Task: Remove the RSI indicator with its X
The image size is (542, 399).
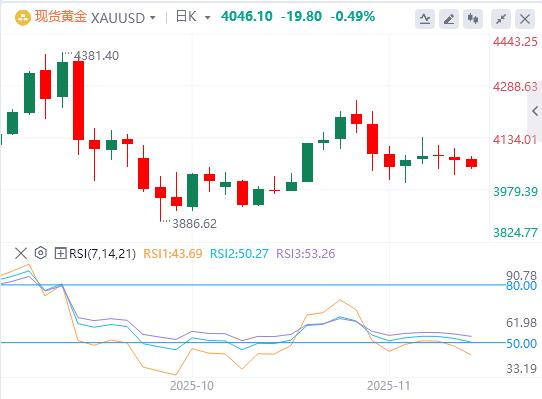Action: coord(21,253)
